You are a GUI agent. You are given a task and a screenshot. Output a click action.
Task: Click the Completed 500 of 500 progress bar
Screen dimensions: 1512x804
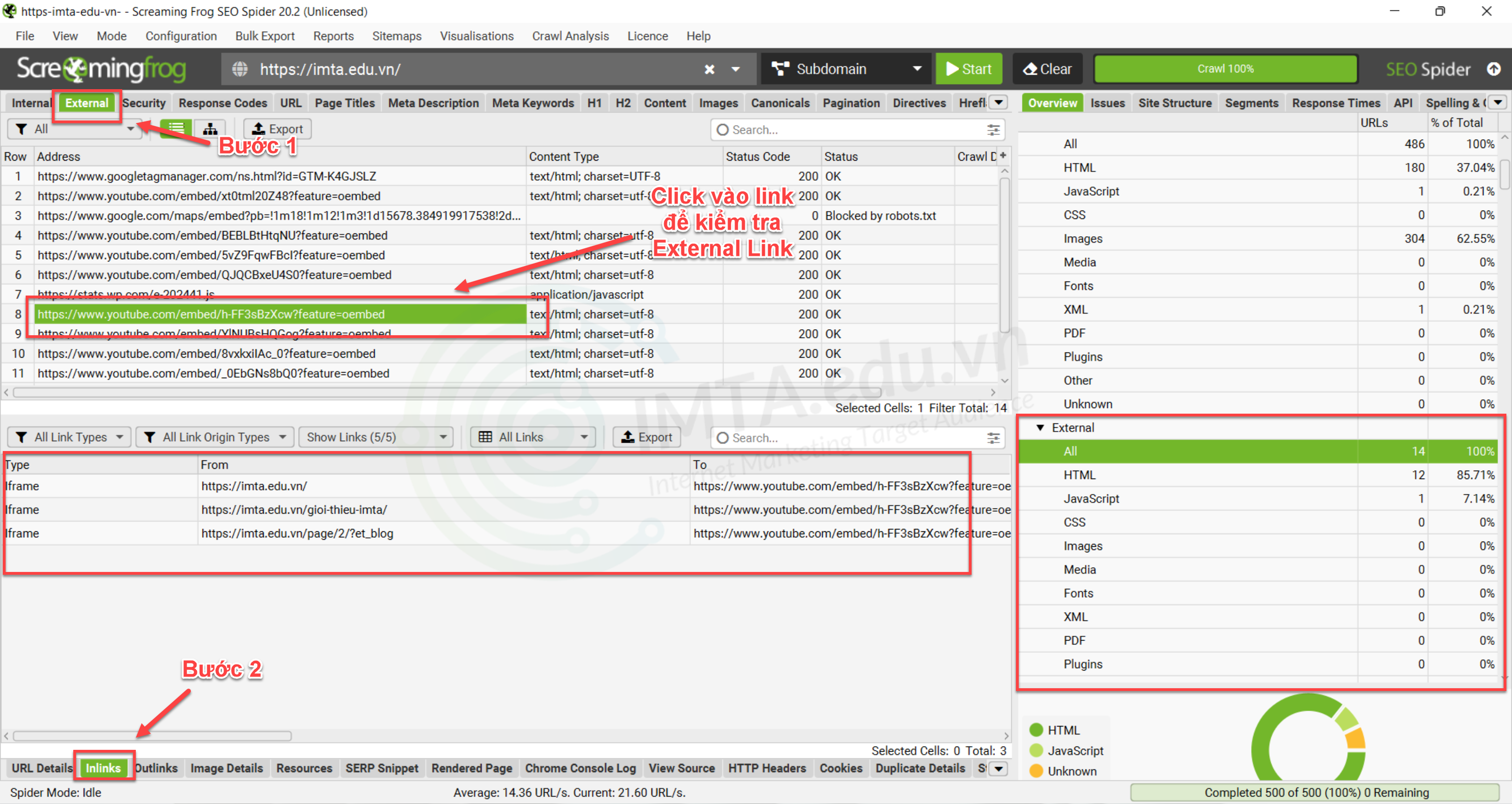coord(1316,792)
